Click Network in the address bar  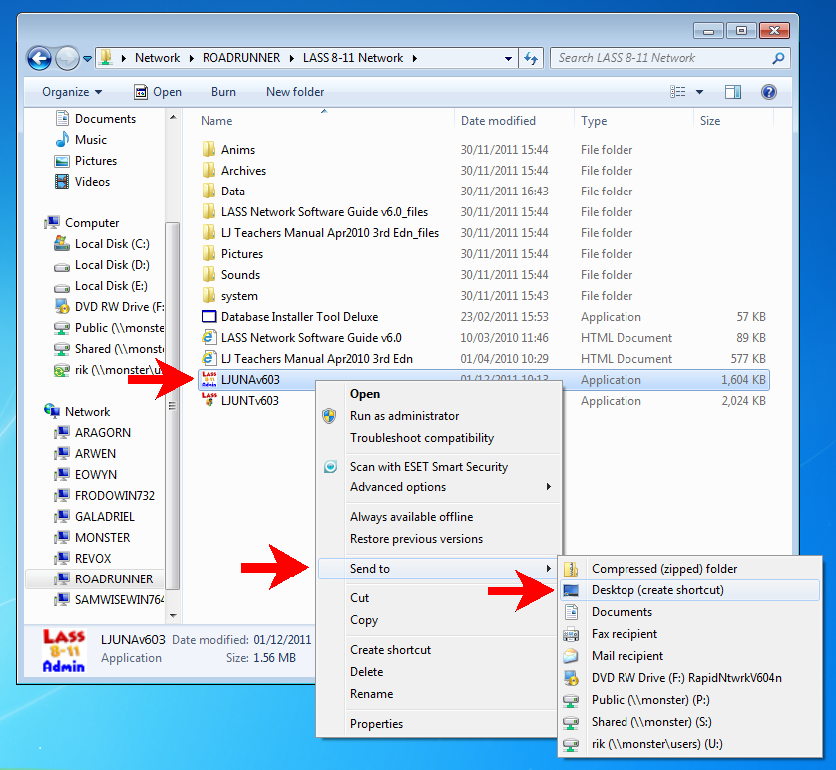tap(157, 58)
